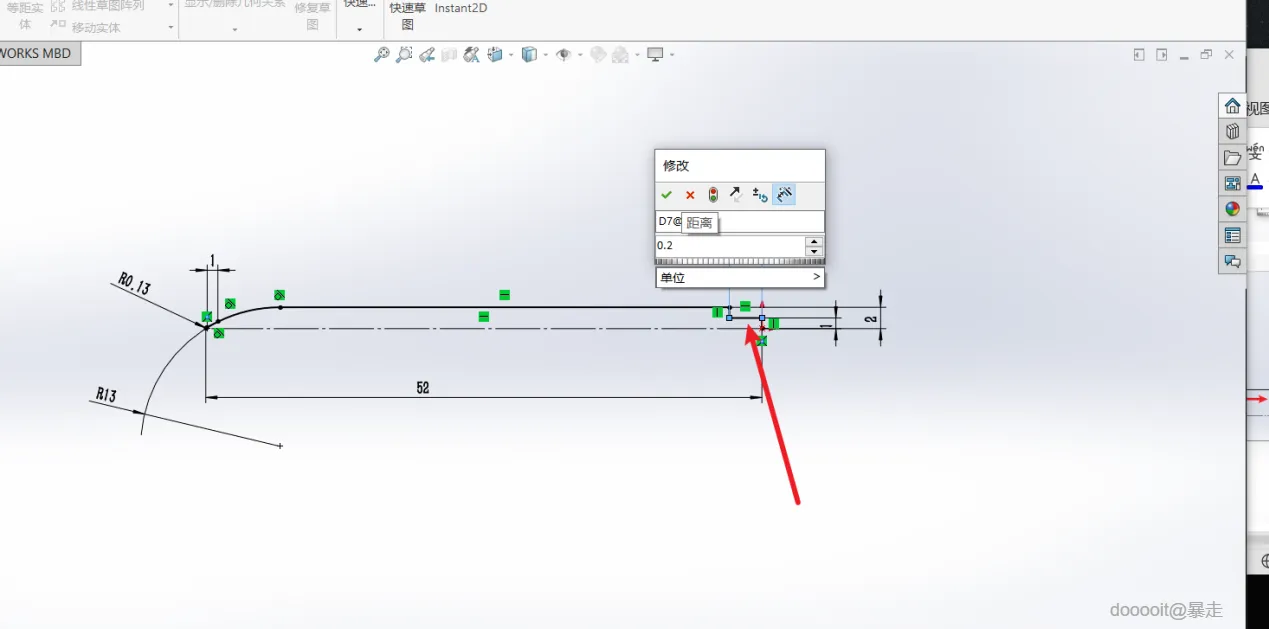Open the file explorer folder pane icon

pyautogui.click(x=1232, y=158)
